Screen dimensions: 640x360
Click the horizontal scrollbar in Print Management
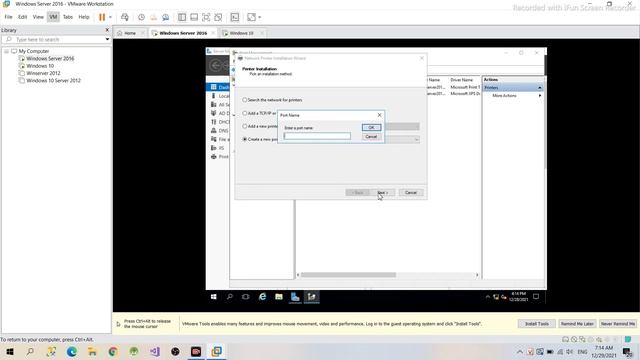coord(349,275)
